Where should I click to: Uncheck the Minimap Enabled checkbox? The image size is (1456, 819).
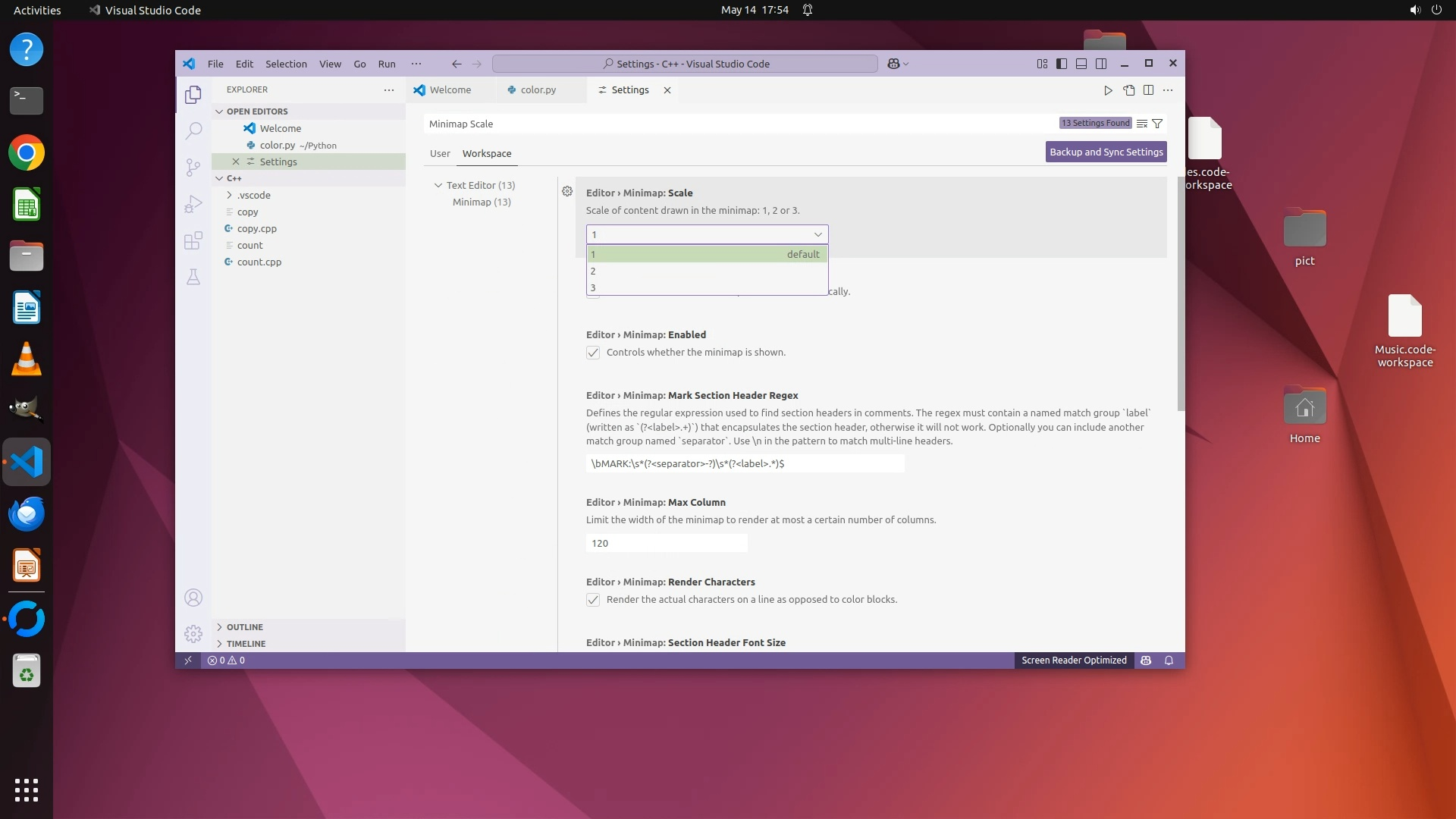point(593,353)
